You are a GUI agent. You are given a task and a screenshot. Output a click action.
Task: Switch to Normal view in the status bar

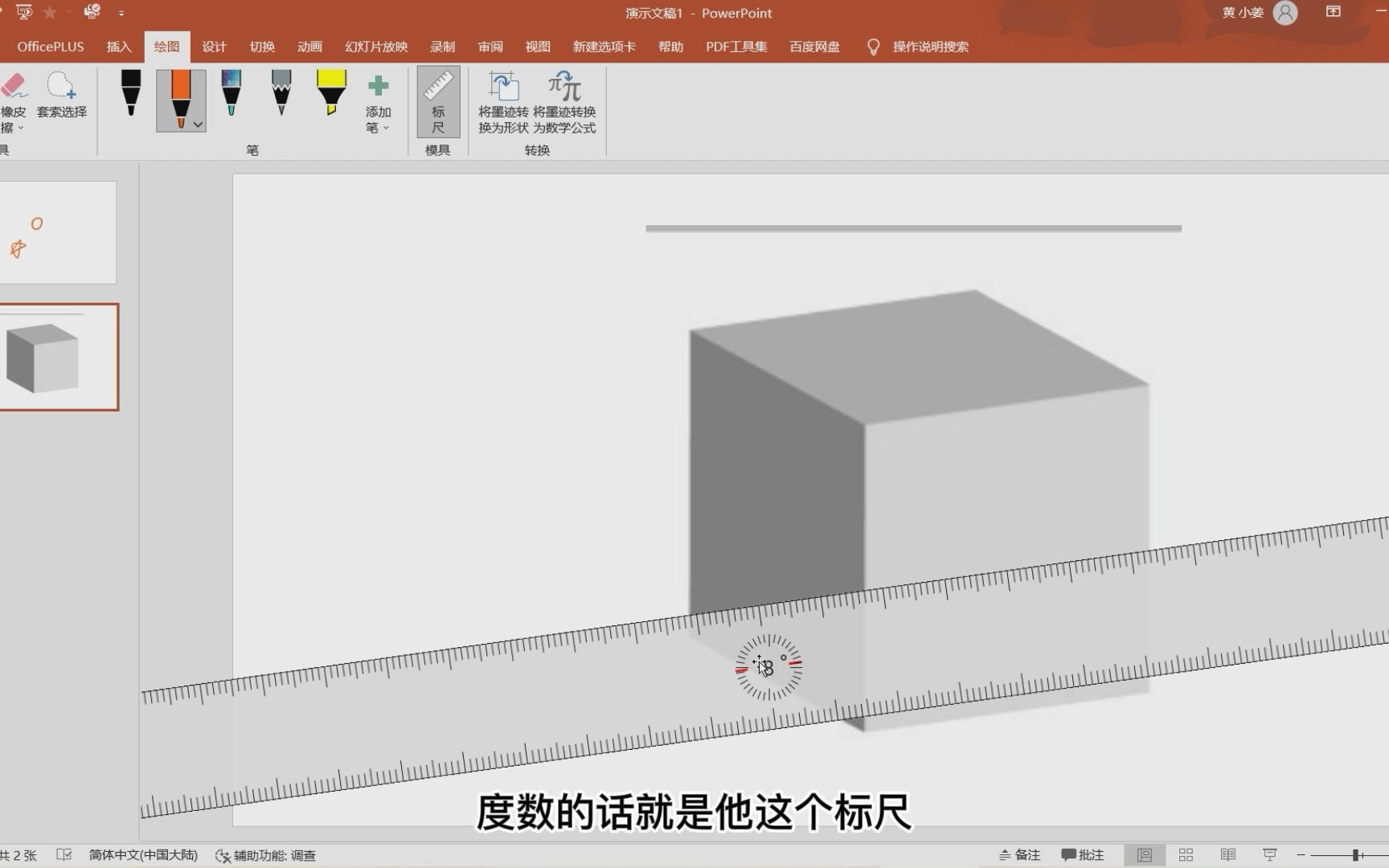[x=1145, y=855]
